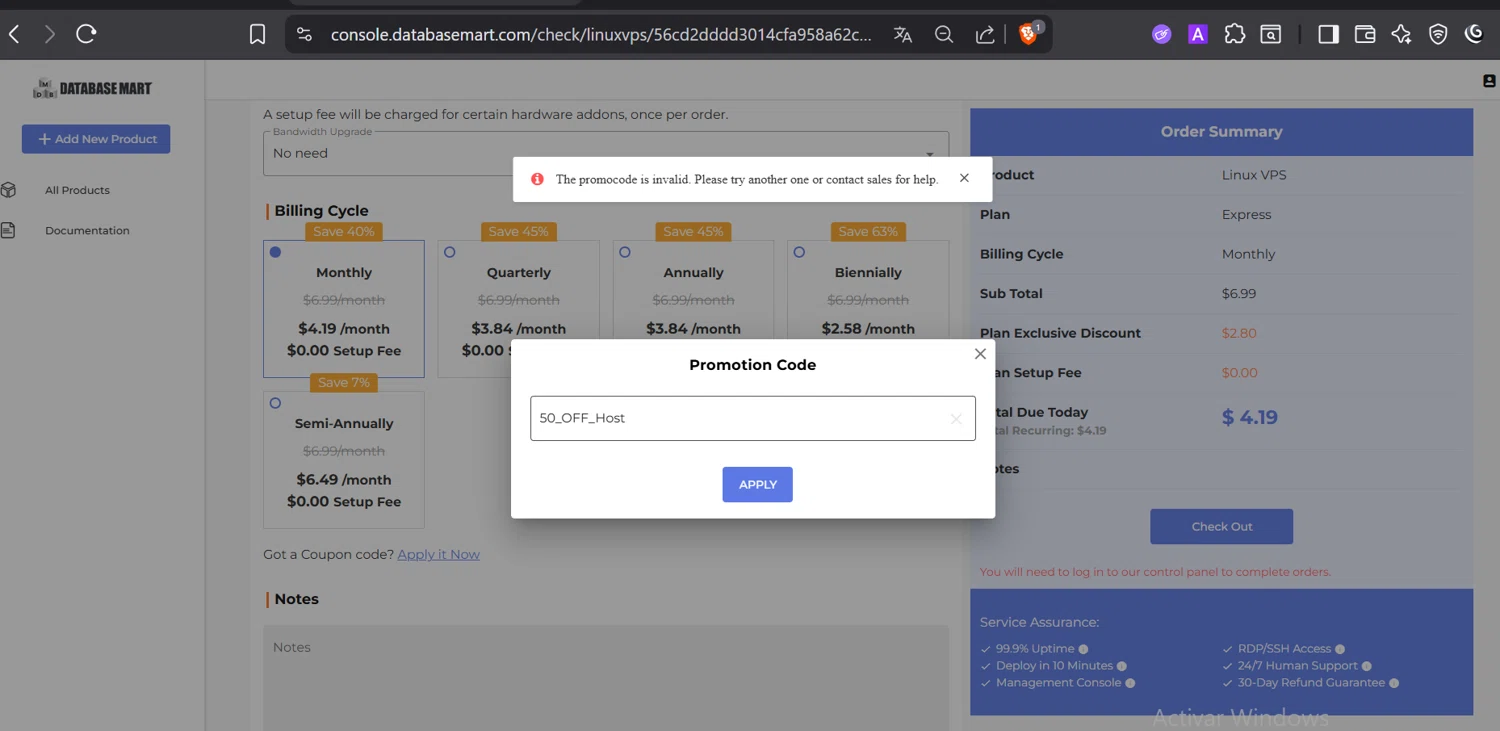This screenshot has width=1500, height=731.
Task: Open the Bandwidth Upgrade dropdown
Action: click(606, 153)
